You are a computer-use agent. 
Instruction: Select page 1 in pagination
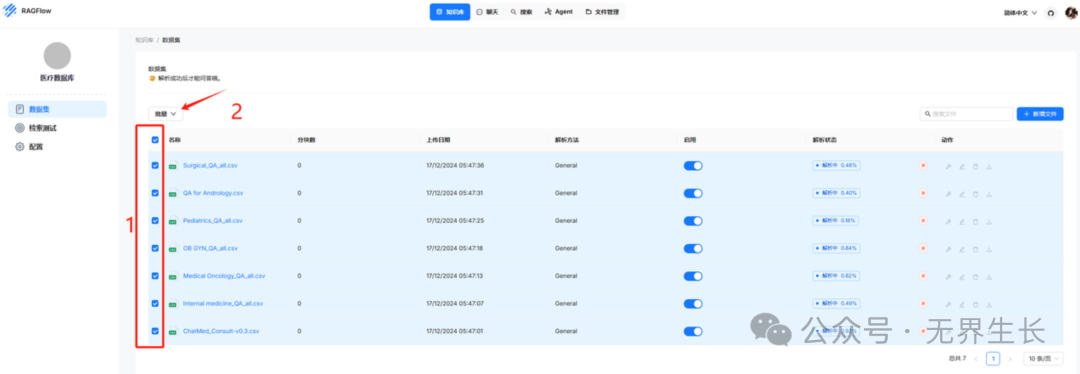[x=993, y=358]
